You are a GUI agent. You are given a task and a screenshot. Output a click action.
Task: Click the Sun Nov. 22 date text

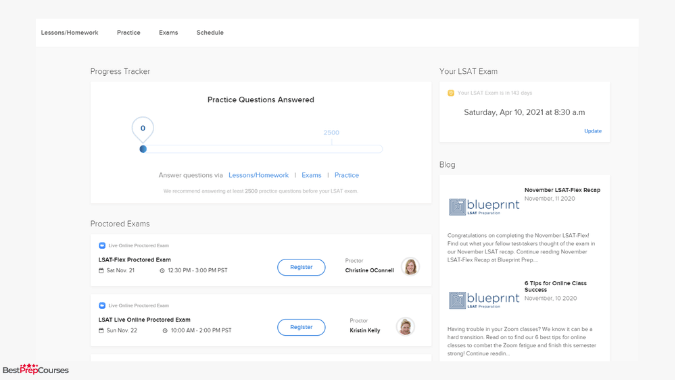[122, 331]
